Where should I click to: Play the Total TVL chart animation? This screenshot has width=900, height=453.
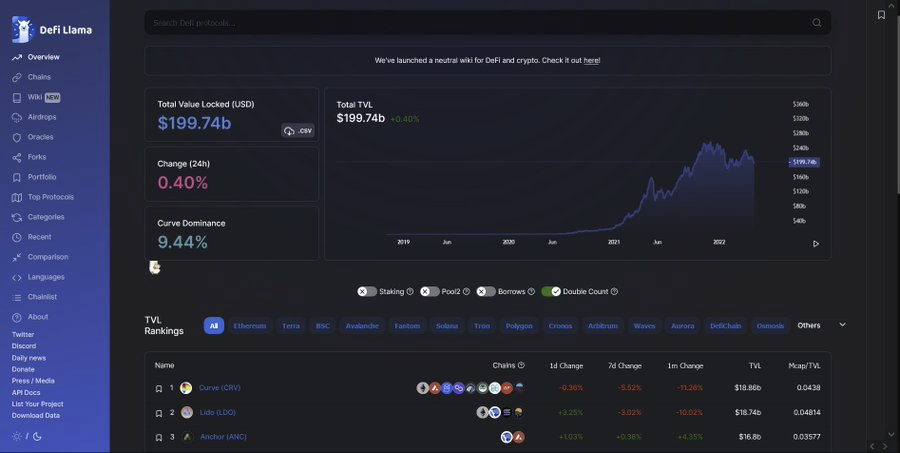tap(816, 244)
